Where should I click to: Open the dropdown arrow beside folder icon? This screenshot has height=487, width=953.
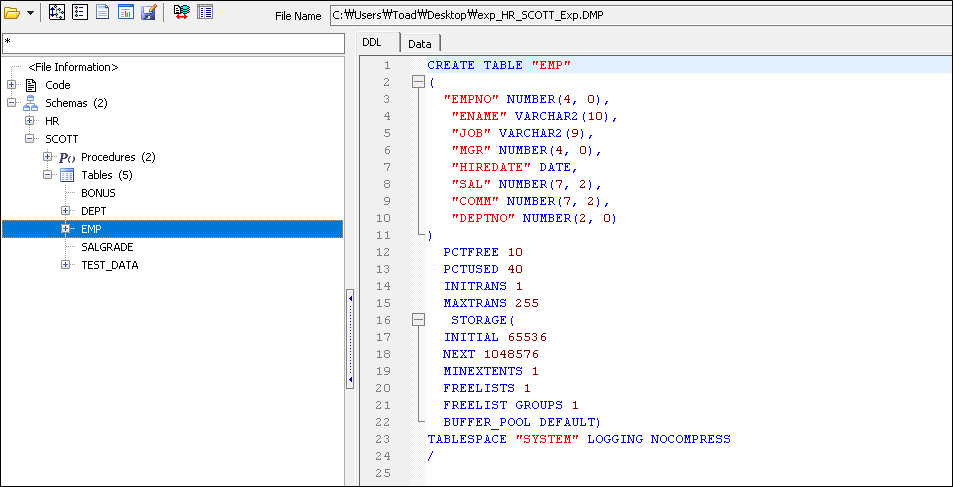pos(30,13)
